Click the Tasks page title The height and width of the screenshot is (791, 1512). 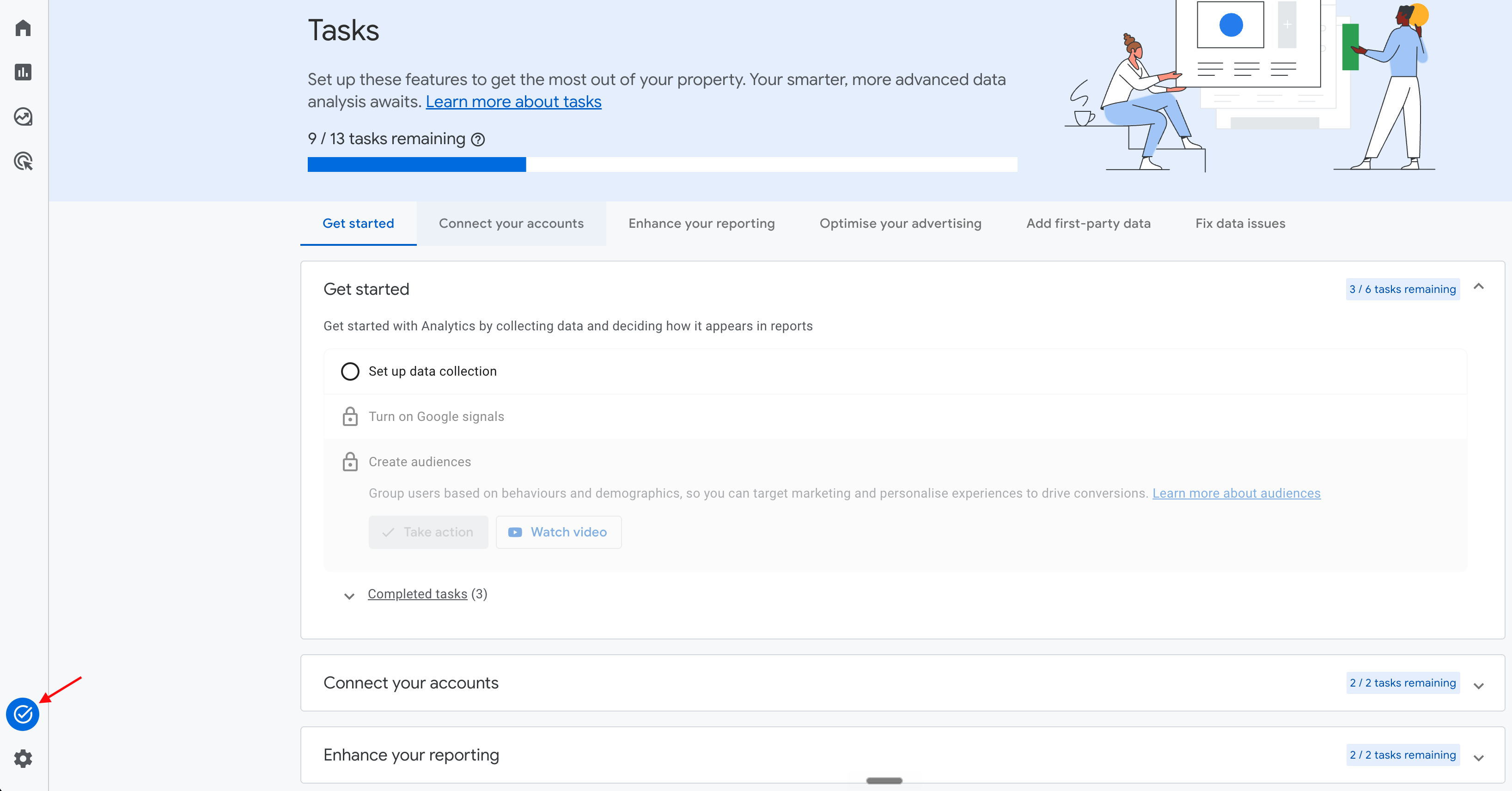[x=343, y=30]
